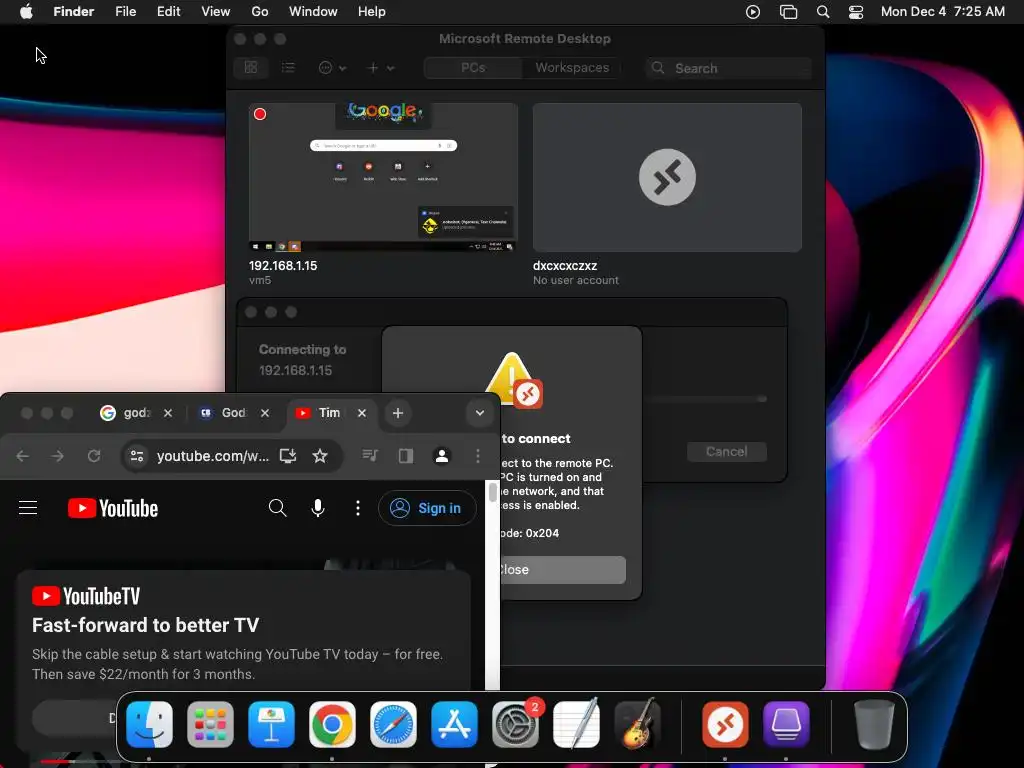This screenshot has width=1024, height=768.
Task: Open YouTube search
Action: point(278,508)
